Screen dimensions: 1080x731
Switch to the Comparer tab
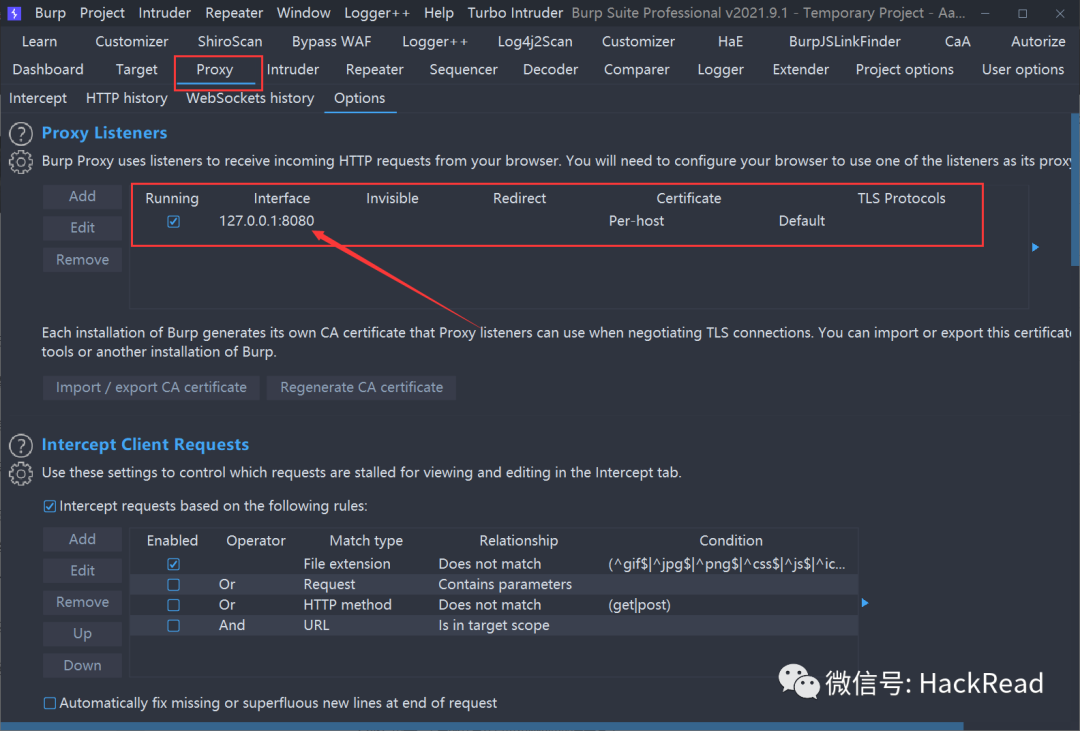point(636,70)
